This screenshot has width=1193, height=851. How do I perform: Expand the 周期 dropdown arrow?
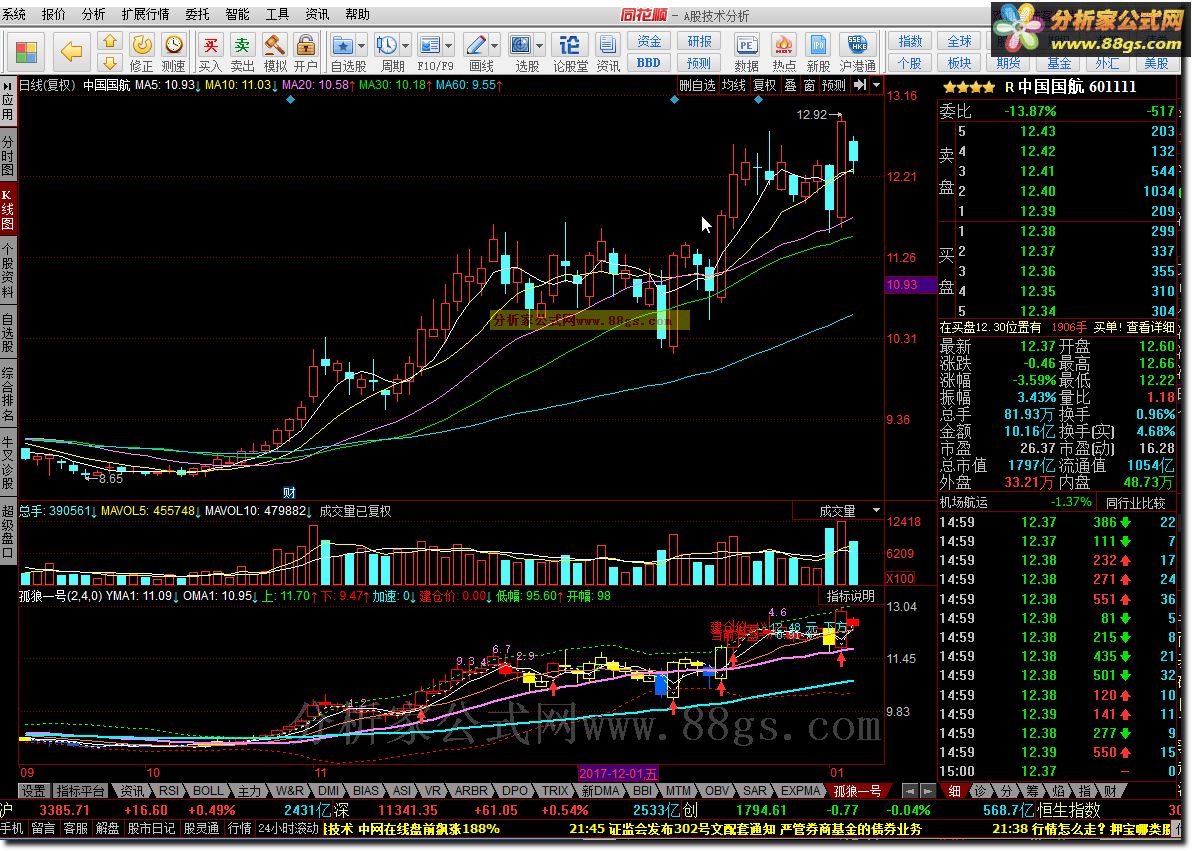(406, 45)
